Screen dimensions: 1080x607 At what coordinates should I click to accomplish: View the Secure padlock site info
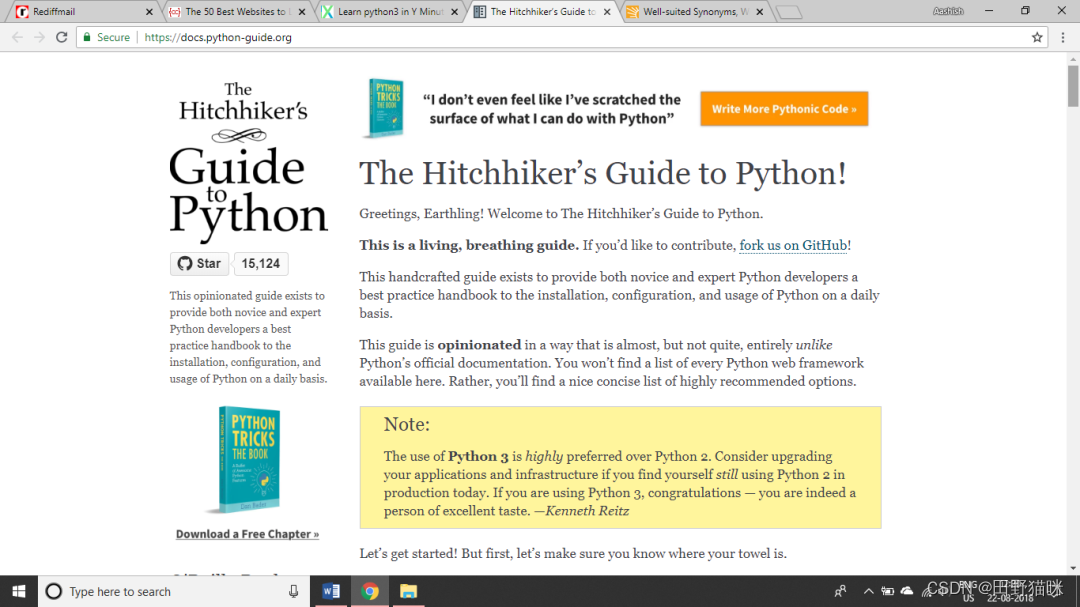pos(106,37)
